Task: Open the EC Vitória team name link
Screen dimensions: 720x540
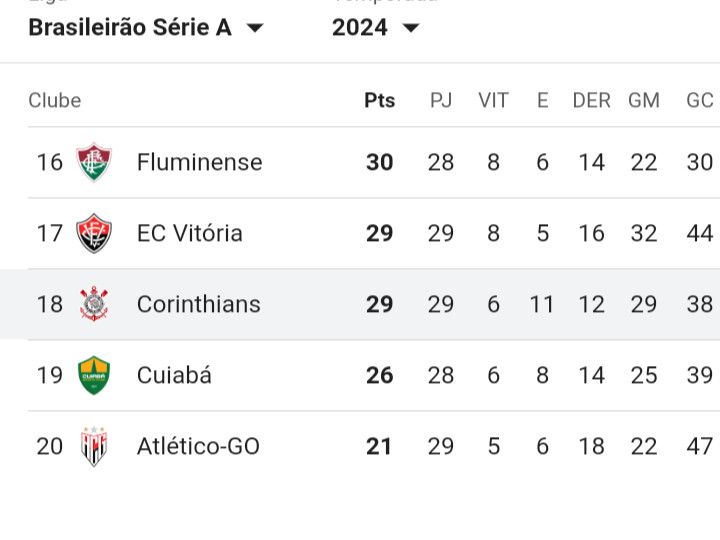Action: (189, 233)
